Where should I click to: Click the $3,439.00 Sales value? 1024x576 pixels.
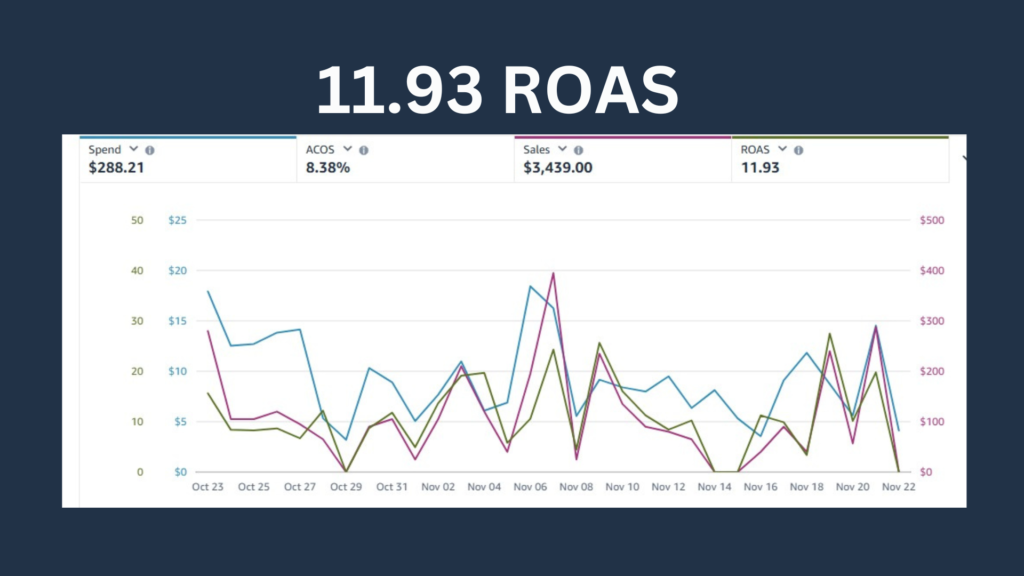(x=558, y=168)
